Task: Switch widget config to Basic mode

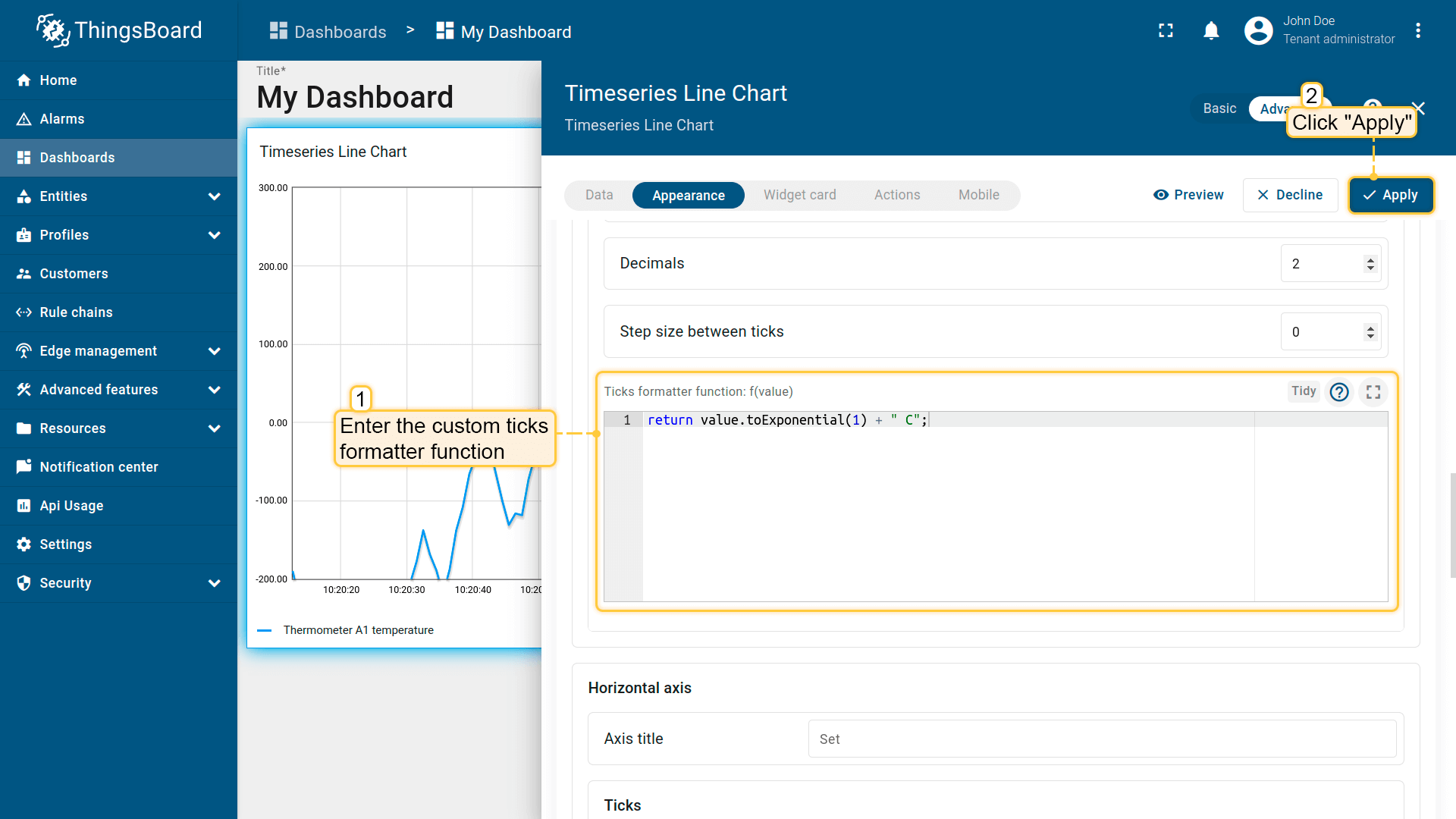Action: [1219, 108]
